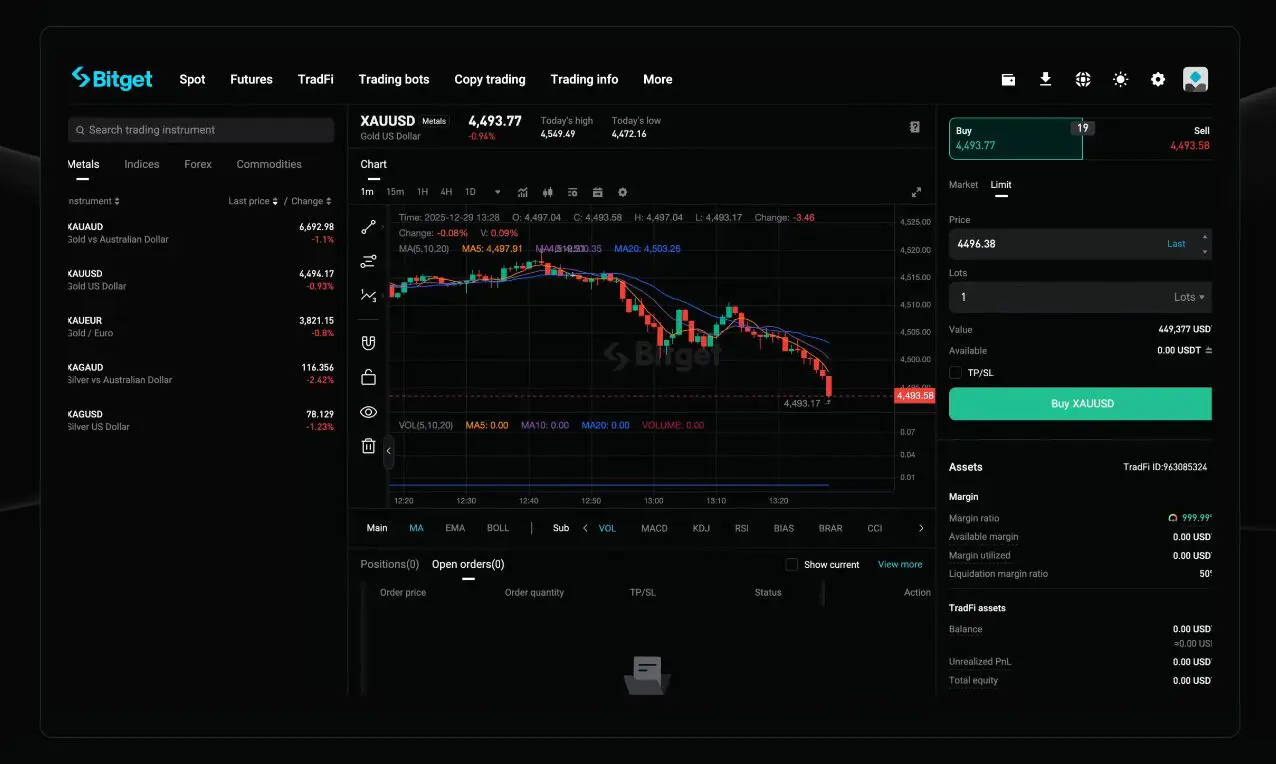Select the EMA main indicator
Viewport: 1276px width, 764px height.
tap(455, 528)
